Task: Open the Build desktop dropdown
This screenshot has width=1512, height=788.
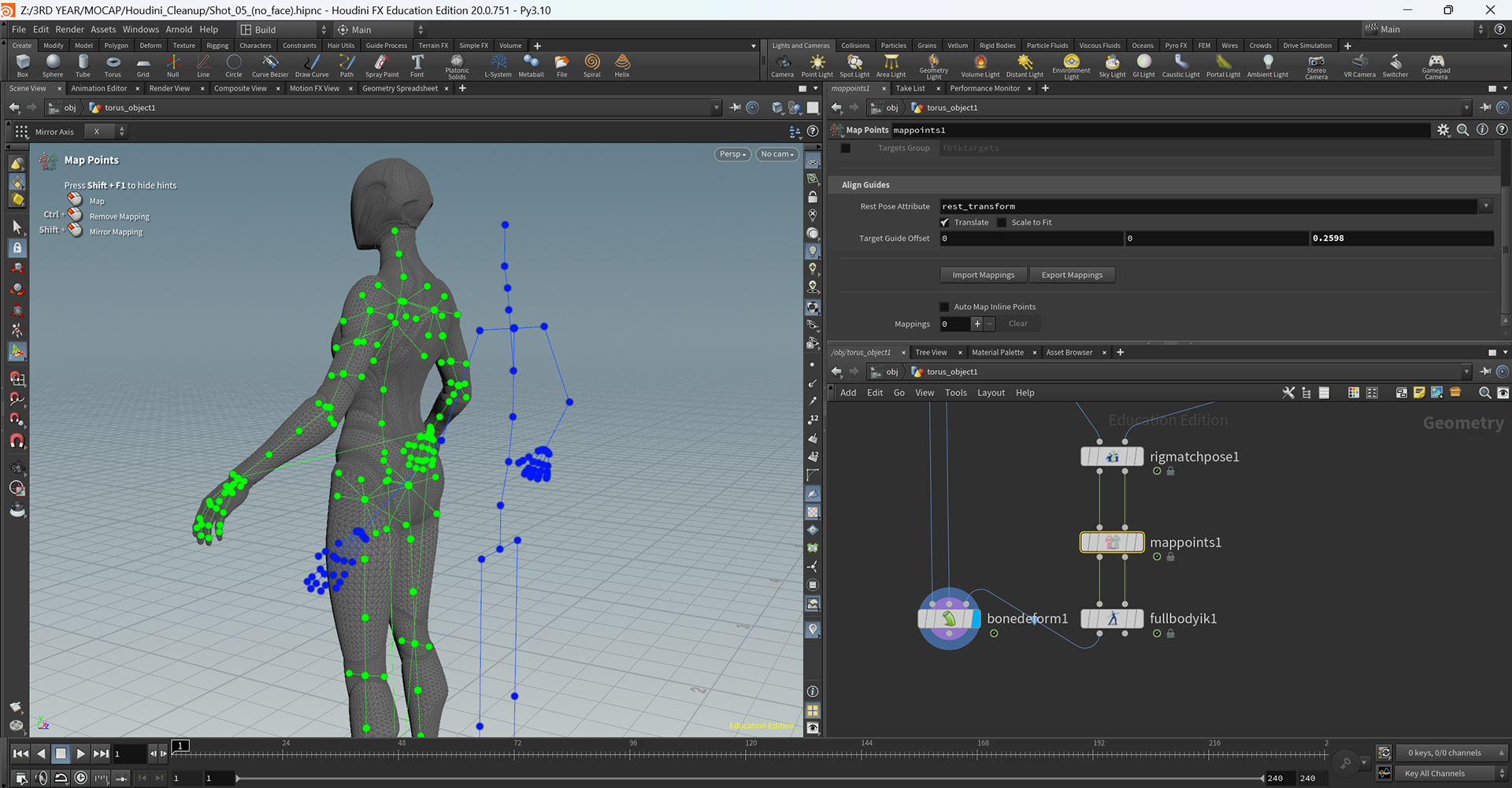Action: [283, 30]
